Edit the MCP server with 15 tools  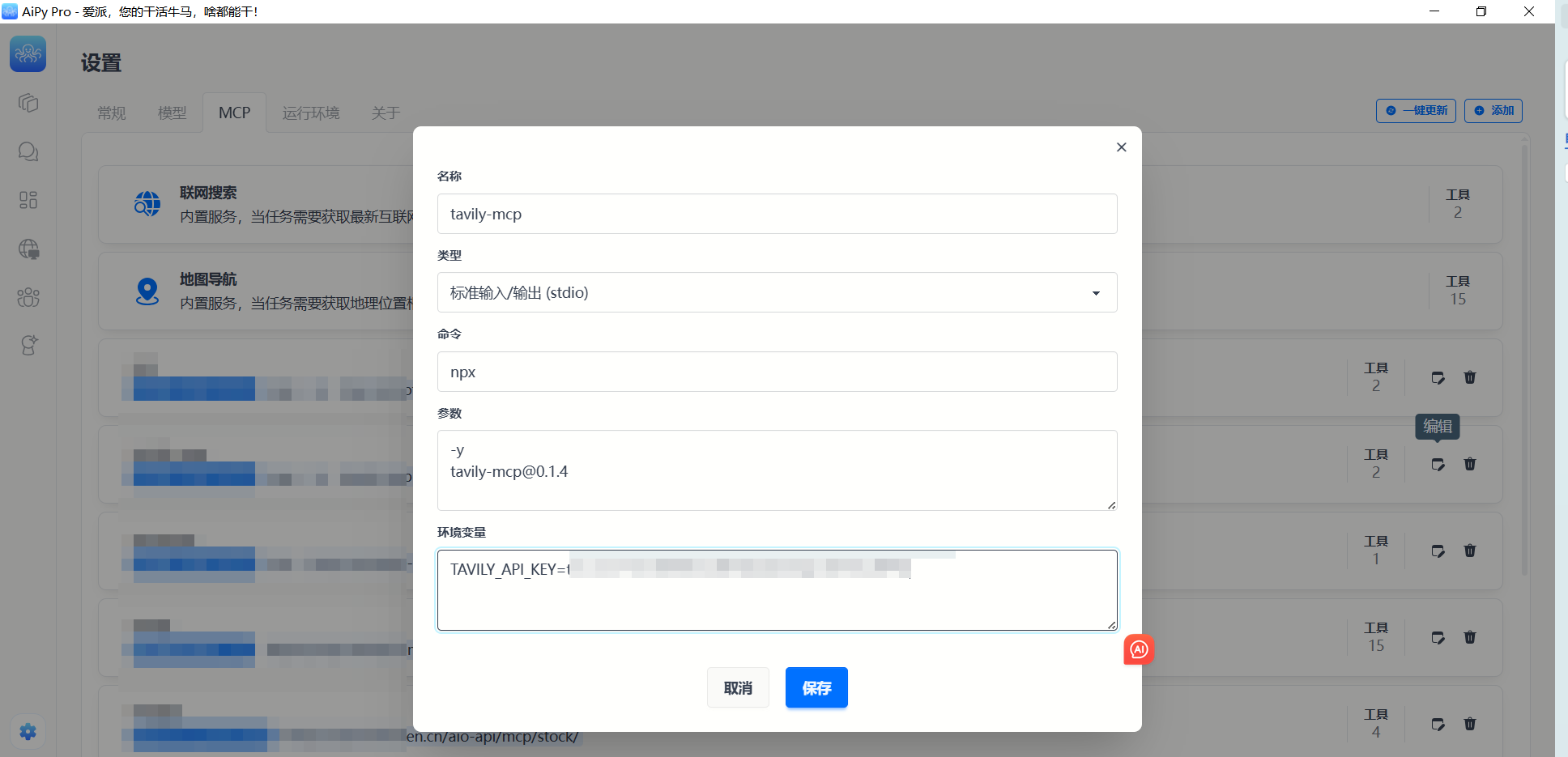[x=1438, y=638]
